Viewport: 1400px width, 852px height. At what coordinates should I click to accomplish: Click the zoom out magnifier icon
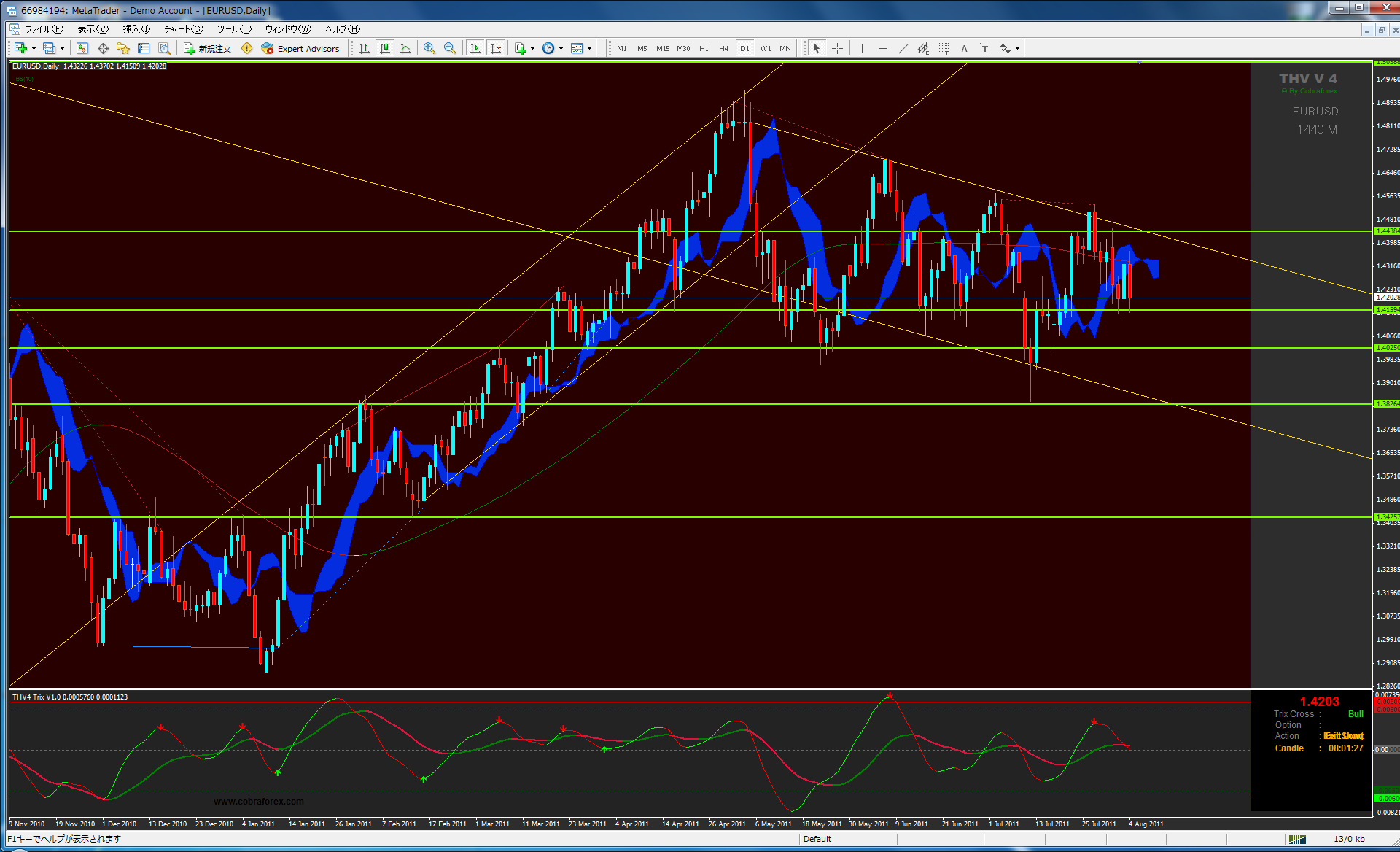tap(450, 48)
